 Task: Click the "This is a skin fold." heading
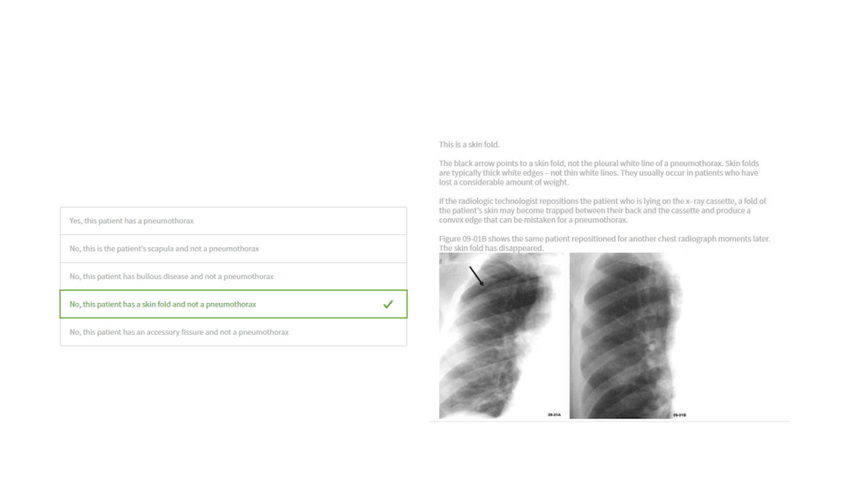[x=469, y=145]
